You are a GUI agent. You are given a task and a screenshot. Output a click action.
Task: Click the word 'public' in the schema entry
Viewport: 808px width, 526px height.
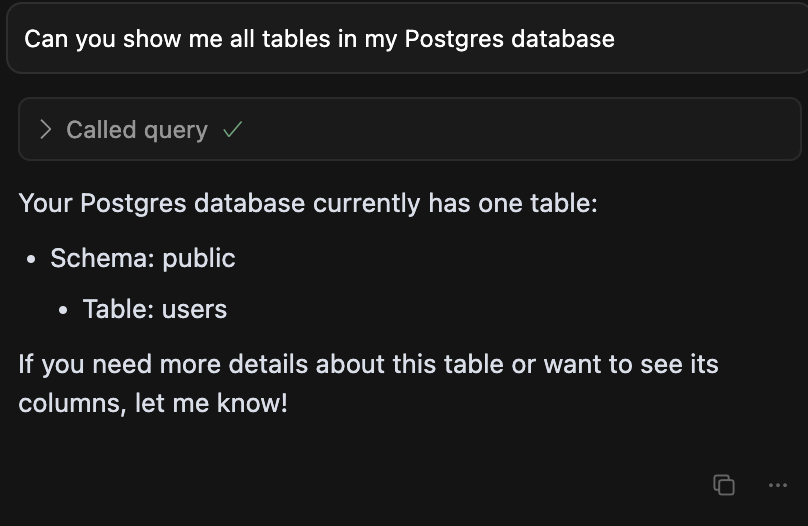tap(199, 259)
